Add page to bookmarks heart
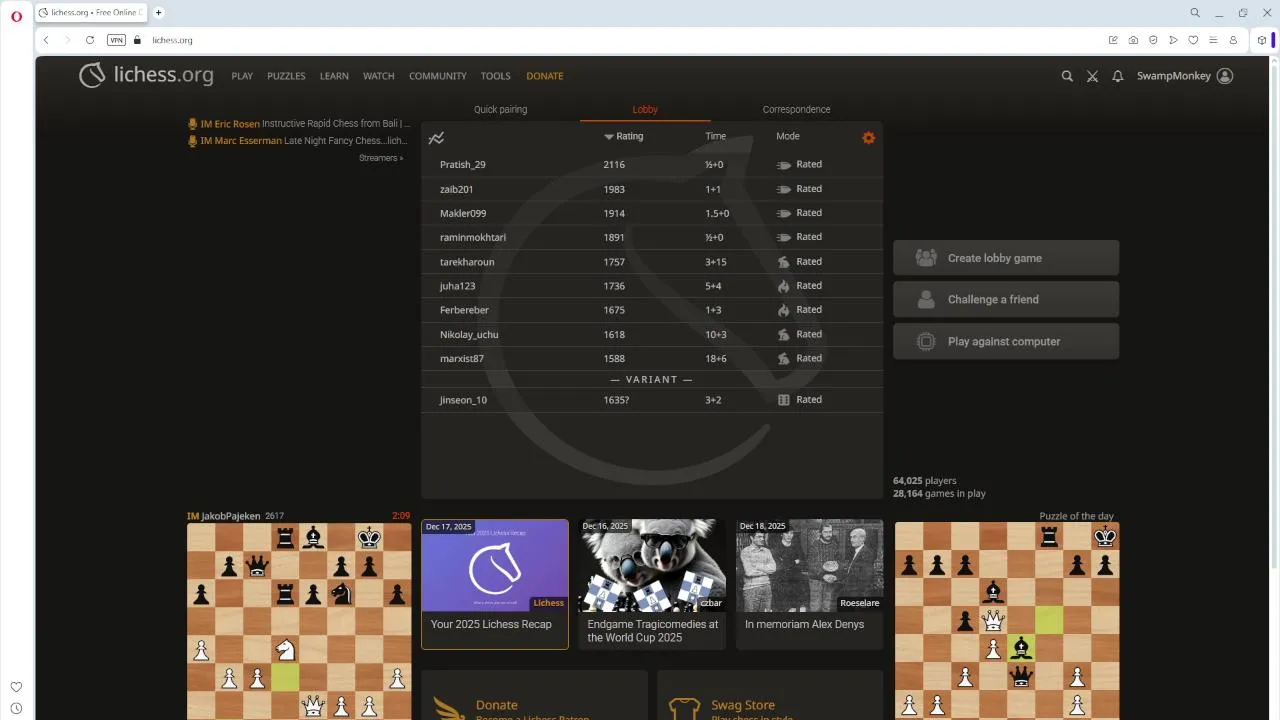The image size is (1280, 720). (x=1193, y=40)
